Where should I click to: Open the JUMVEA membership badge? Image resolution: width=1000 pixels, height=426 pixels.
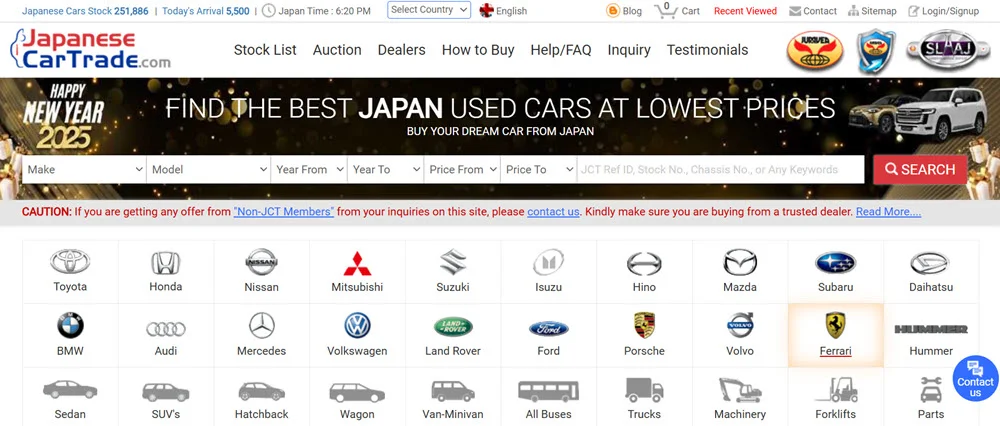pos(815,50)
